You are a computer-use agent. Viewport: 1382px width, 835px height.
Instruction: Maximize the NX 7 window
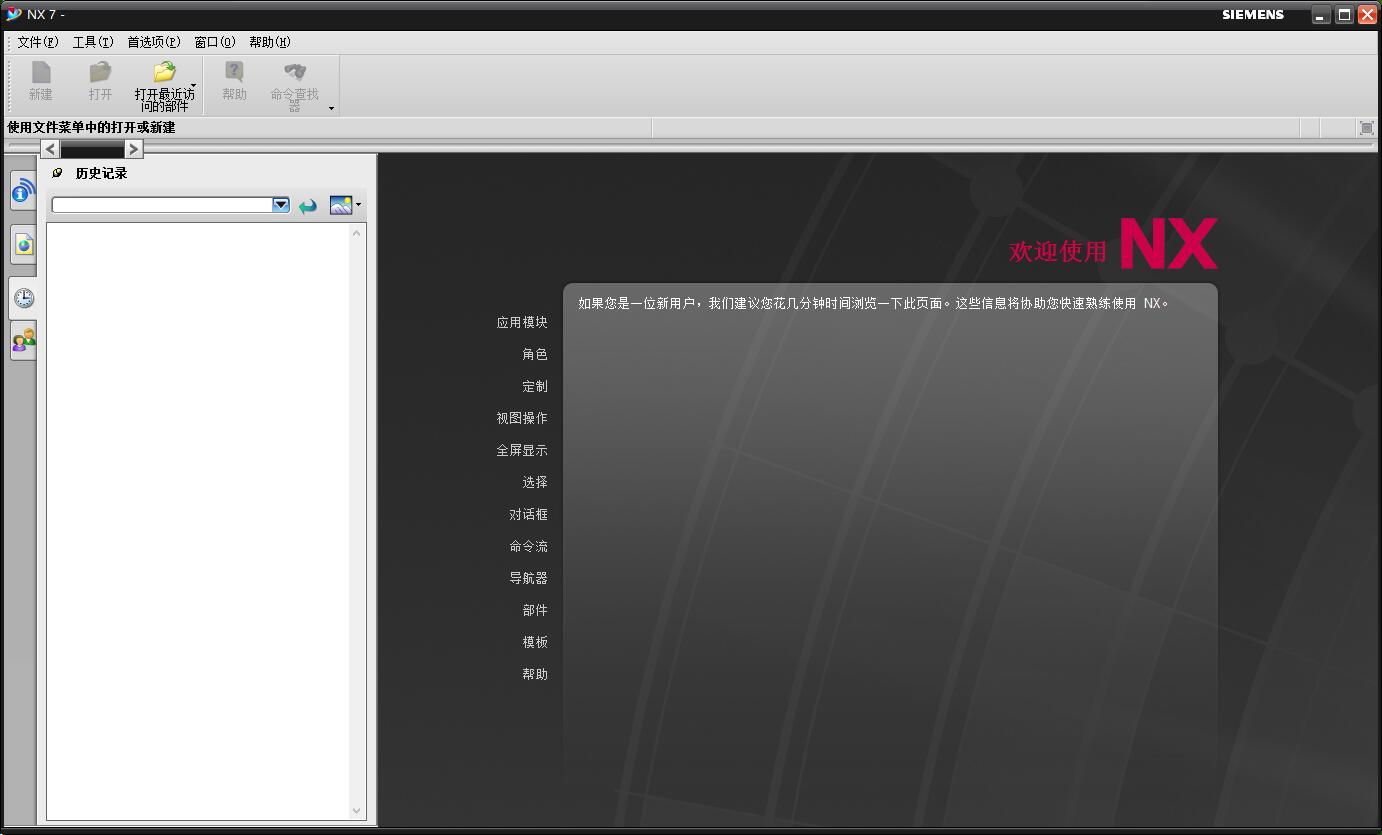(x=1345, y=15)
